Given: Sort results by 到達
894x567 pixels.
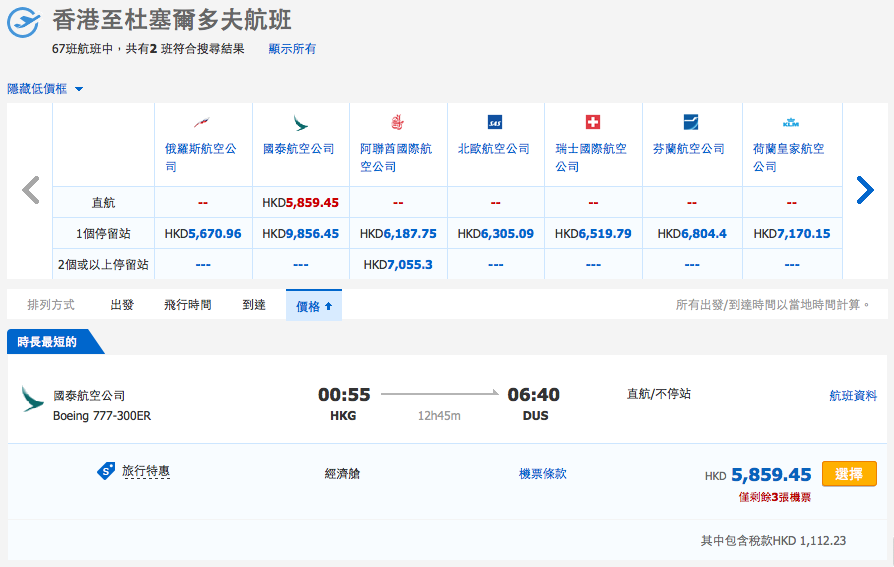Looking at the screenshot, I should (254, 305).
